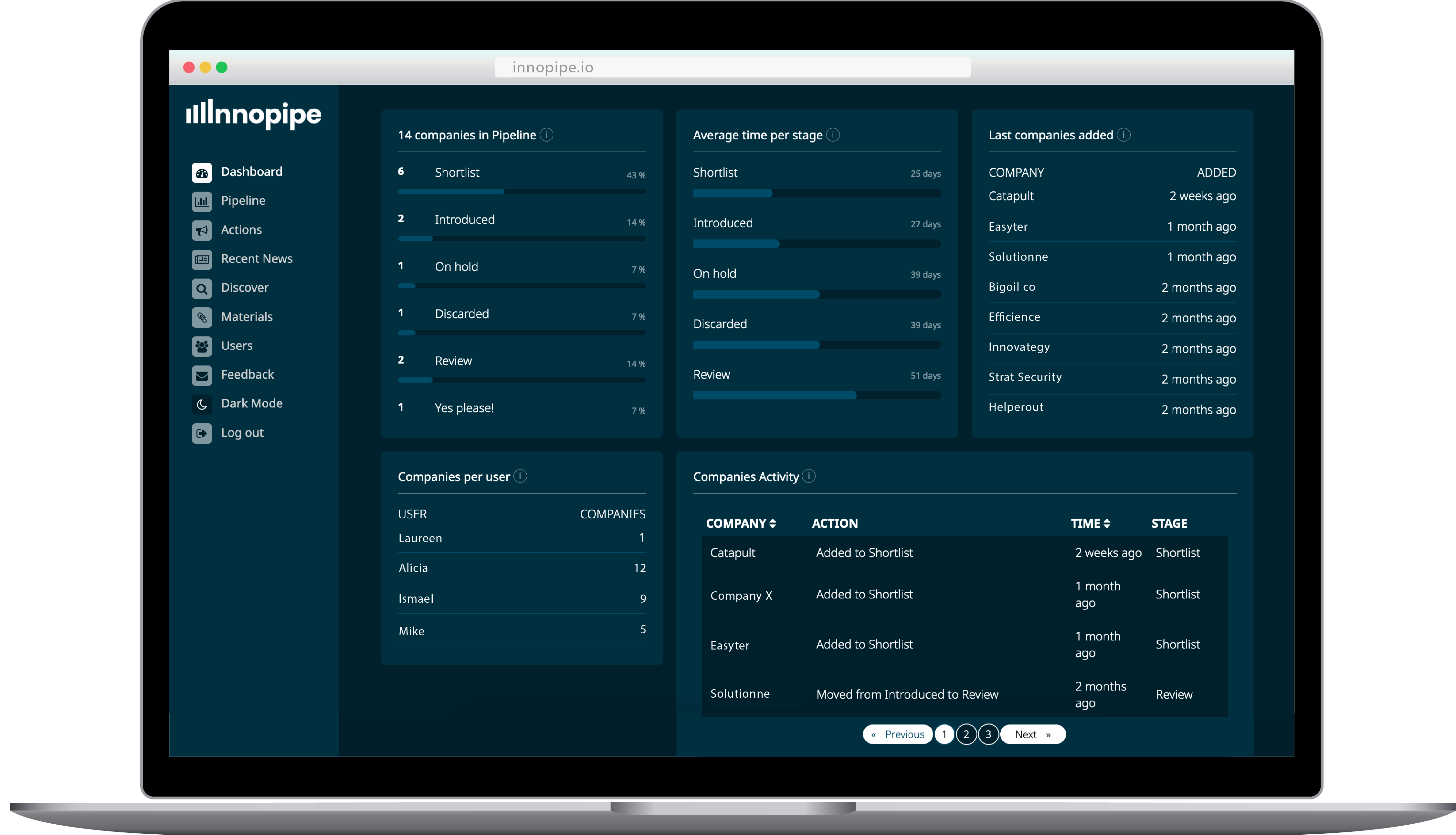Click the Dashboard gauge icon in sidebar
The width and height of the screenshot is (1456, 835).
tap(201, 173)
